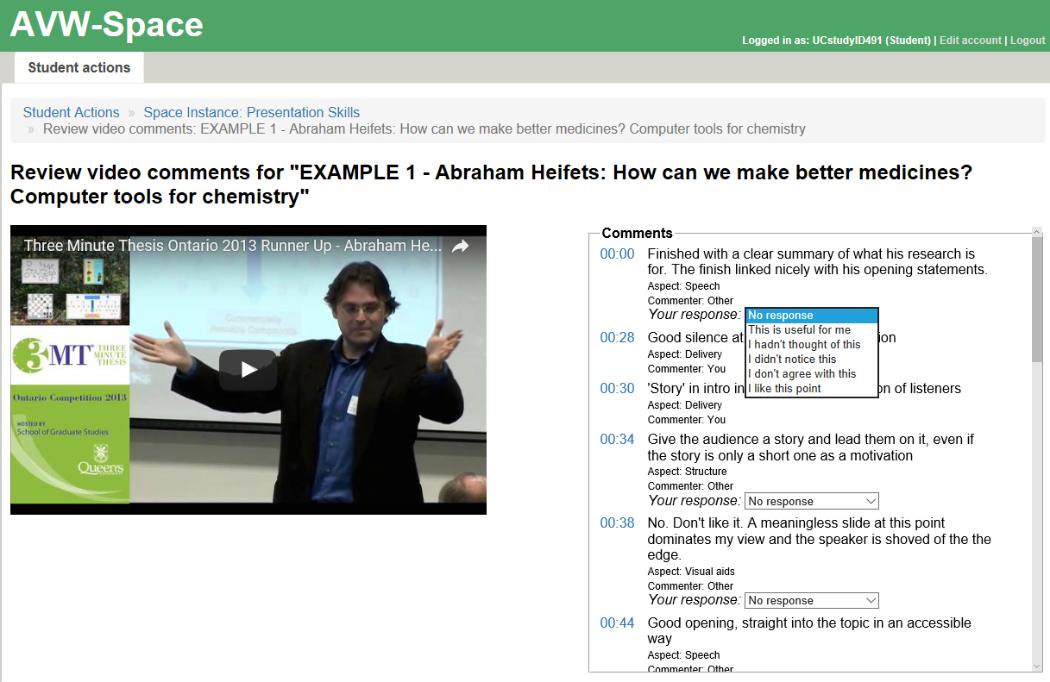The height and width of the screenshot is (682, 1050).
Task: Choose 'I didn't notice this' option
Action: coord(811,359)
